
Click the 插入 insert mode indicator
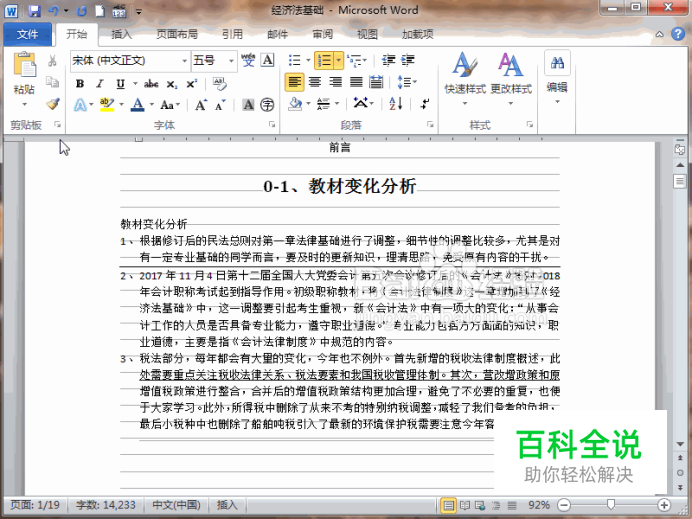click(227, 505)
